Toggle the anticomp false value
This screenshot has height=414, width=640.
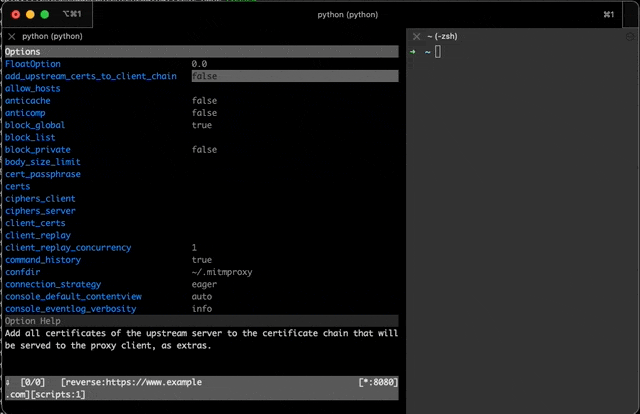[x=204, y=113]
